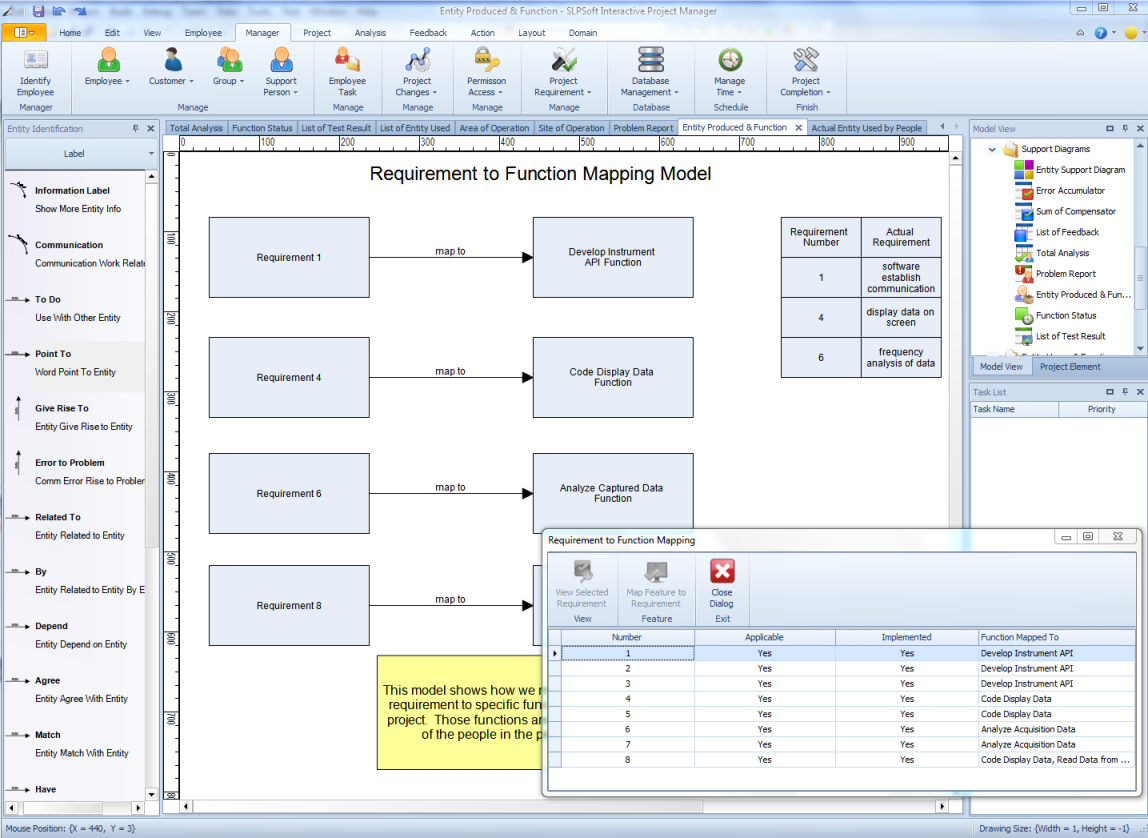The height and width of the screenshot is (838, 1148).
Task: Open the Group ribbon button
Action: 228,67
